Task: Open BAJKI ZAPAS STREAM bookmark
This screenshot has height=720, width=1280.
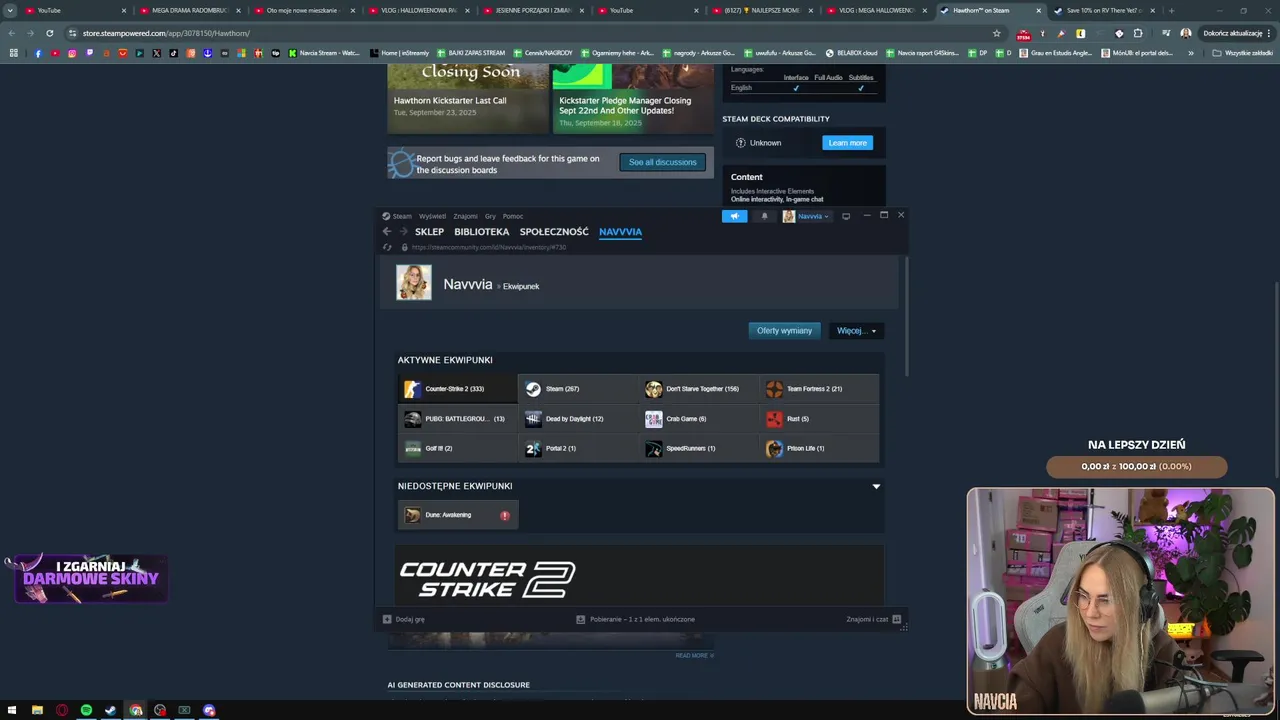Action: tap(471, 53)
